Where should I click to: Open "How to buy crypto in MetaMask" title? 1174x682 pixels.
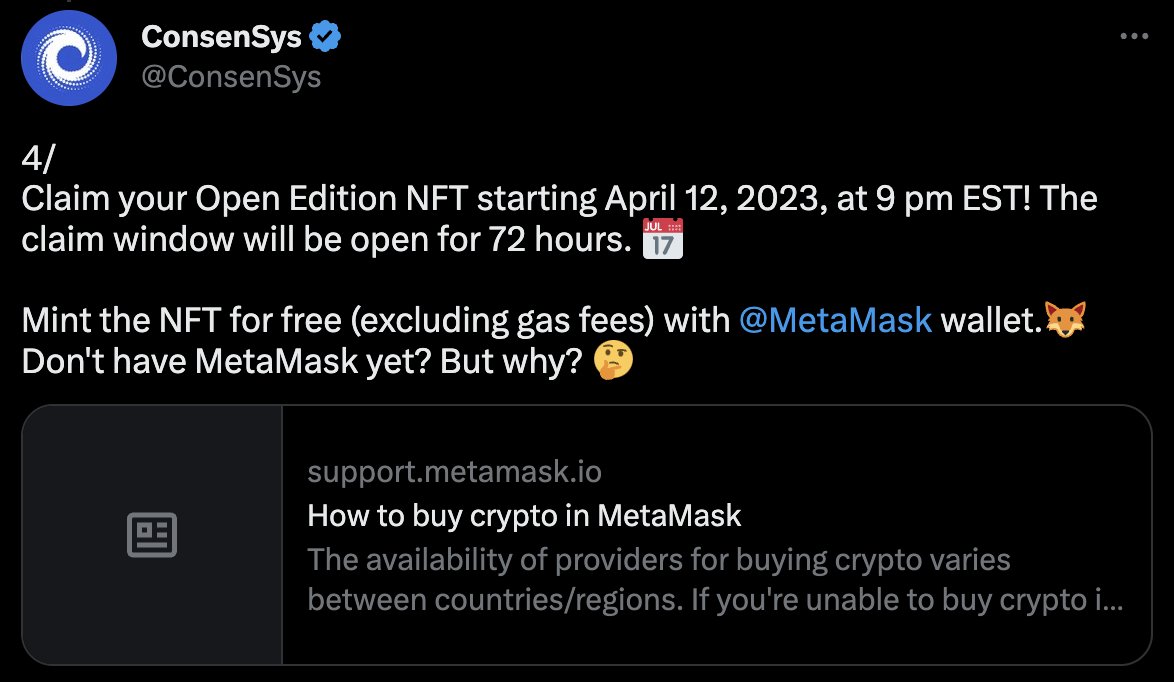point(524,516)
